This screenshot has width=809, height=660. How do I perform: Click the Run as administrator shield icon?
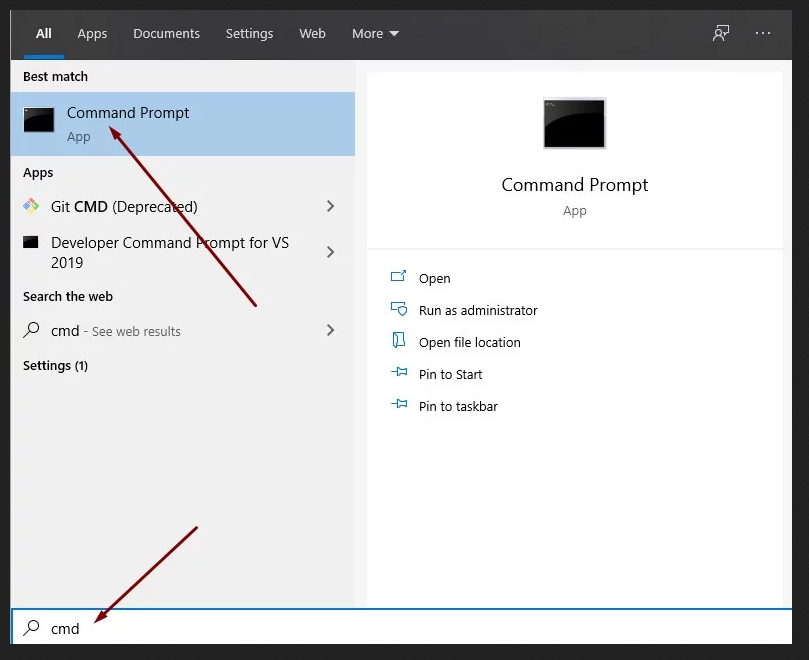[399, 309]
